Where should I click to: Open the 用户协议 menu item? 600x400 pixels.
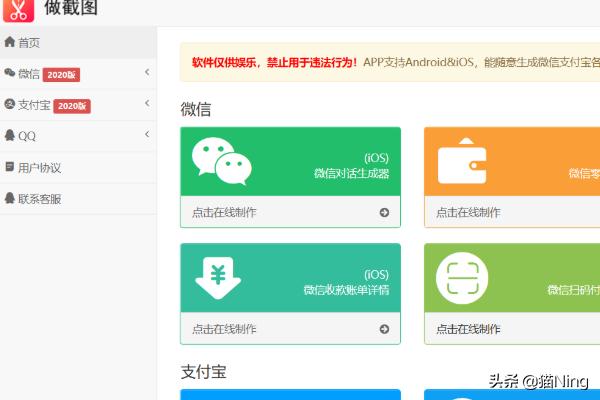78,168
